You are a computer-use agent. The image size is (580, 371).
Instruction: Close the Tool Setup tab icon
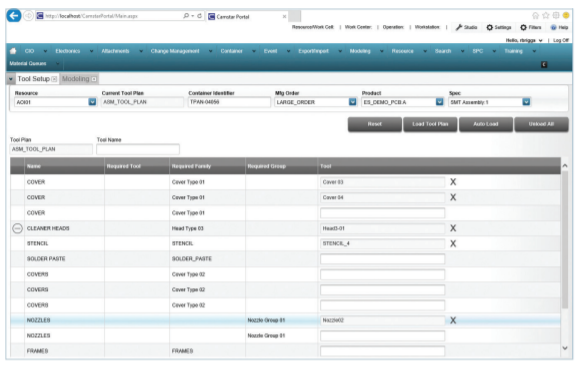[x=54, y=79]
